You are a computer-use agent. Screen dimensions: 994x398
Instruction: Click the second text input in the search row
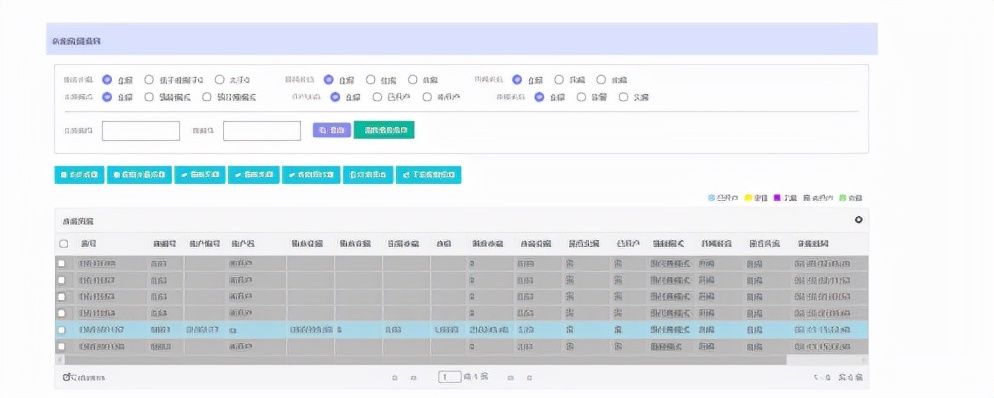(262, 131)
